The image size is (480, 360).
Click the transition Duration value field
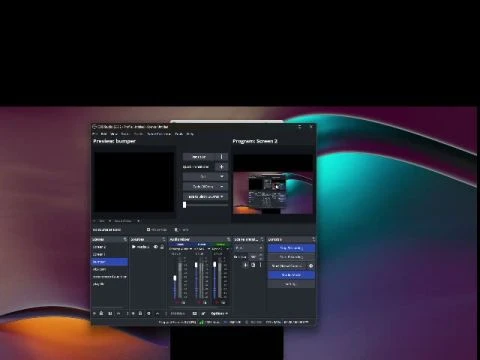254,257
